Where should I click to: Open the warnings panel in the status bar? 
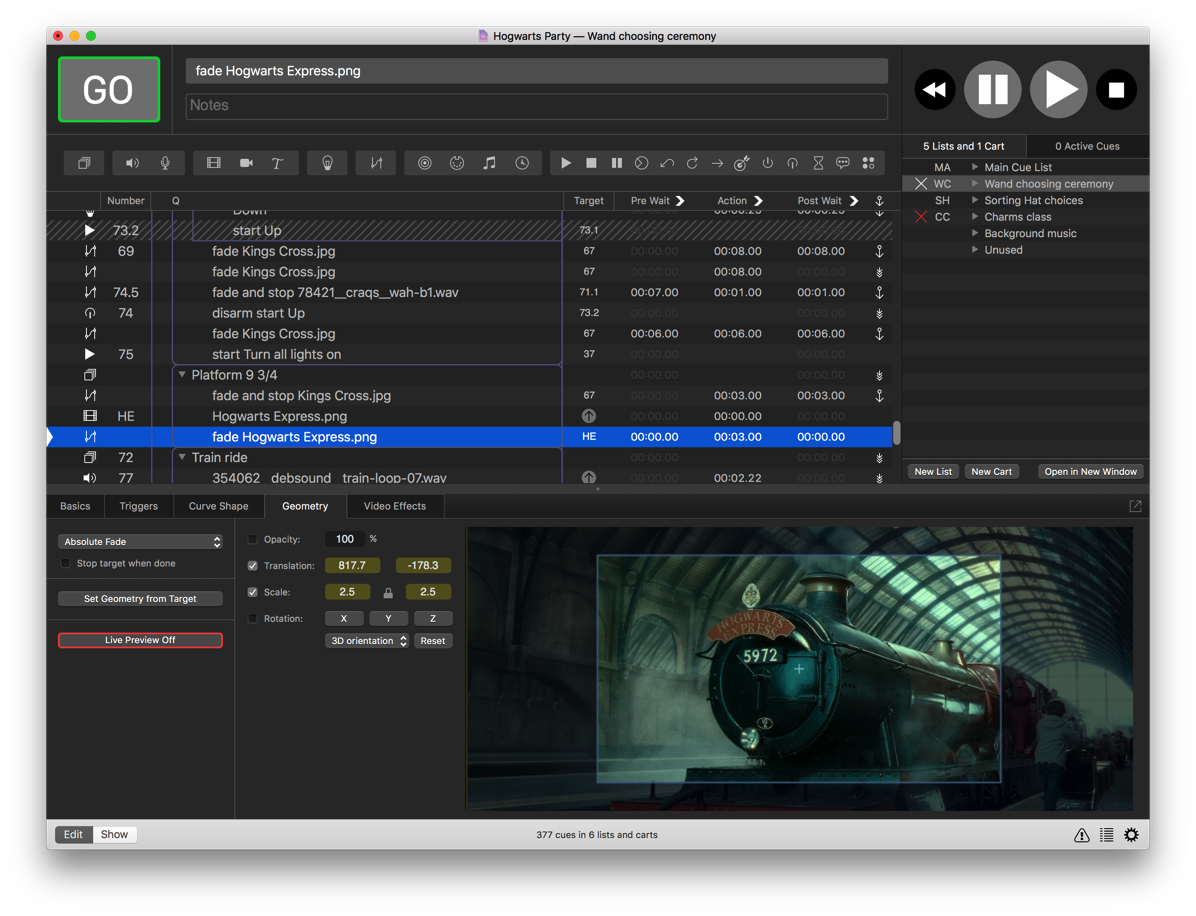[1082, 835]
